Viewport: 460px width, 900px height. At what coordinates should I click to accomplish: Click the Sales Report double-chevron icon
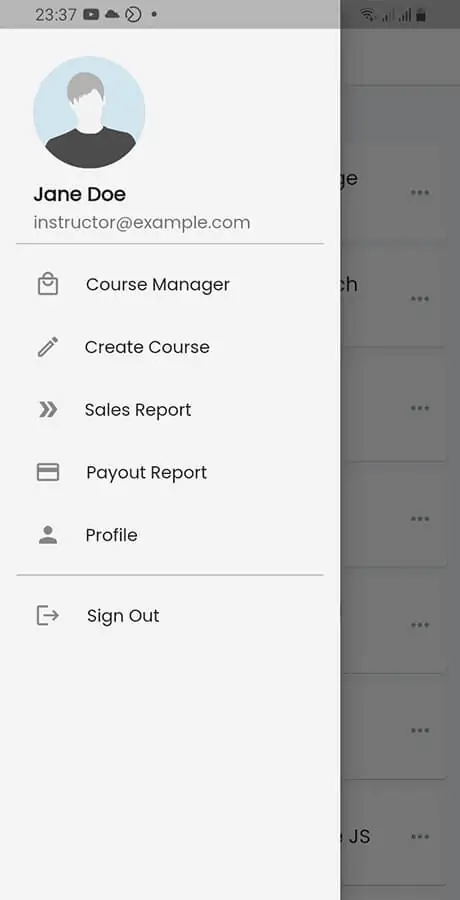[48, 409]
